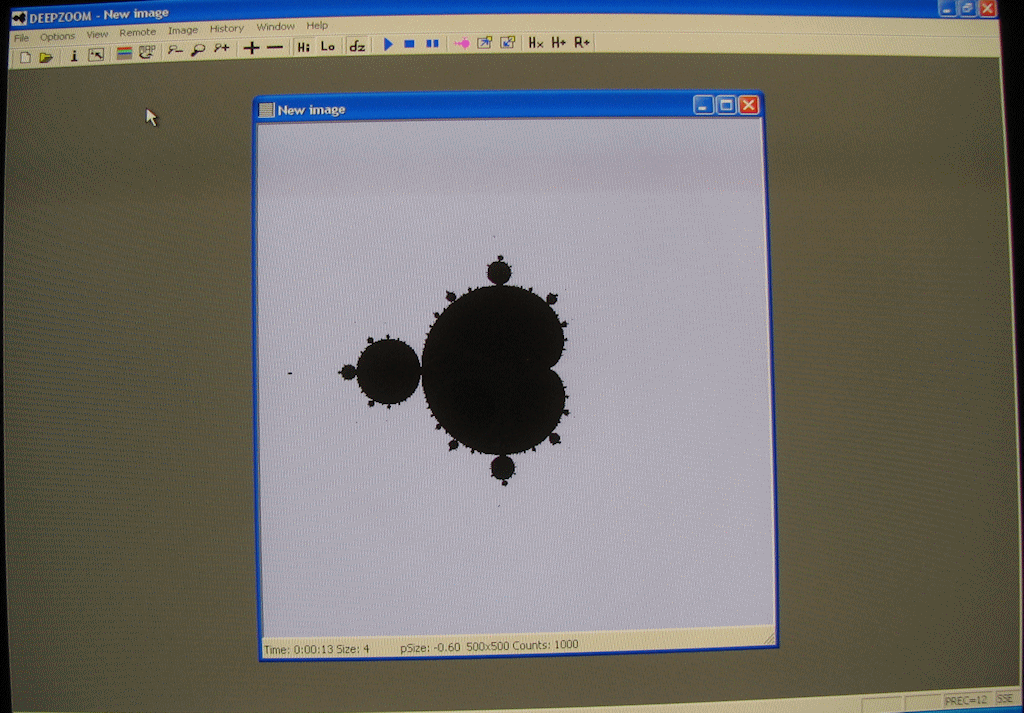Click the top bulb of the Mandelbrot set
This screenshot has width=1024, height=713.
(499, 272)
